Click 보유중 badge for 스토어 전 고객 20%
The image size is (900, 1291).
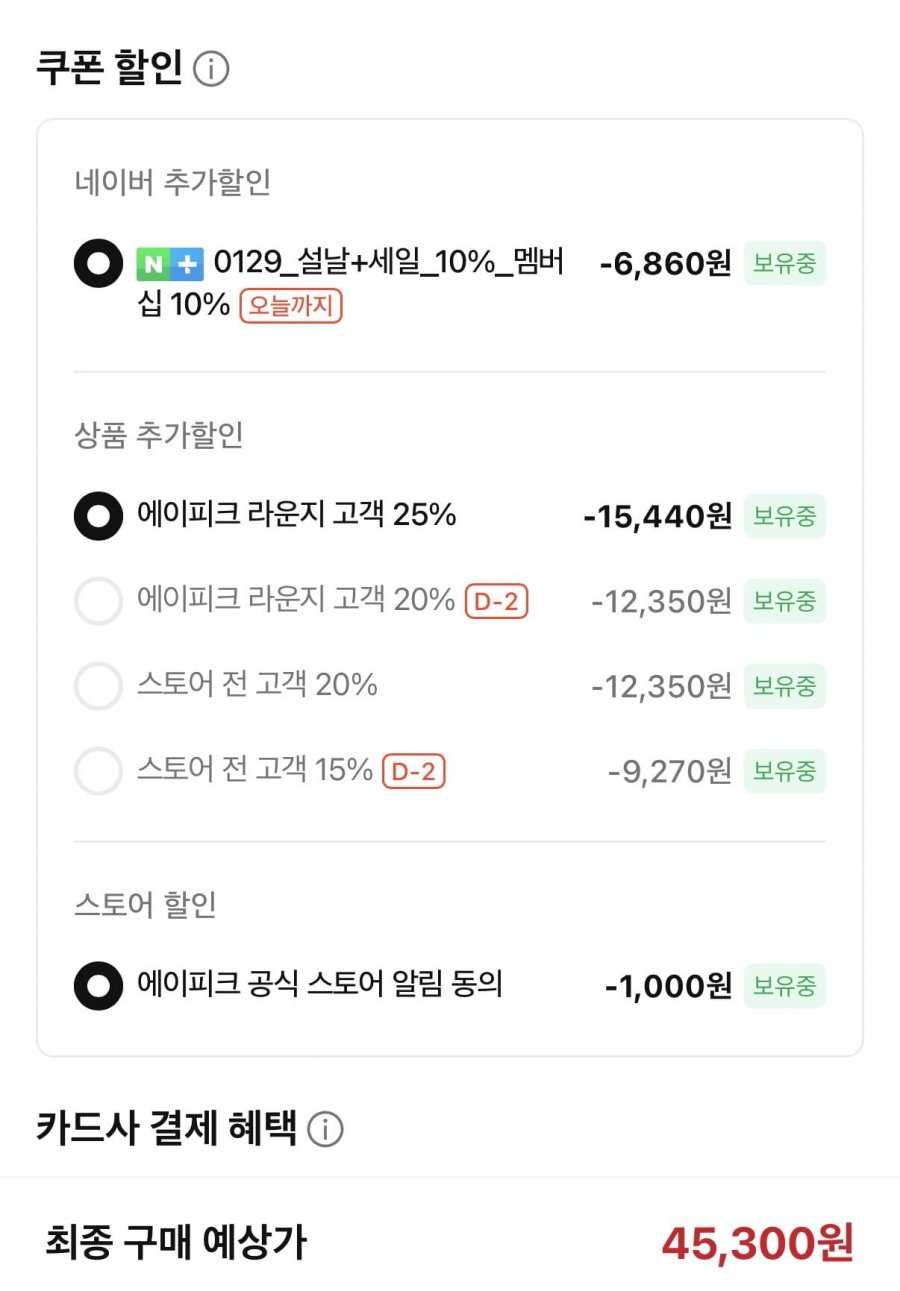(x=784, y=686)
